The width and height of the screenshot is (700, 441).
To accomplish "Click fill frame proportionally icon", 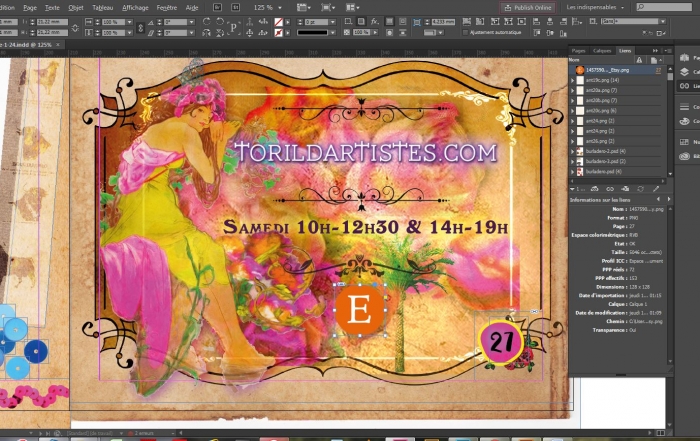I will coord(467,21).
